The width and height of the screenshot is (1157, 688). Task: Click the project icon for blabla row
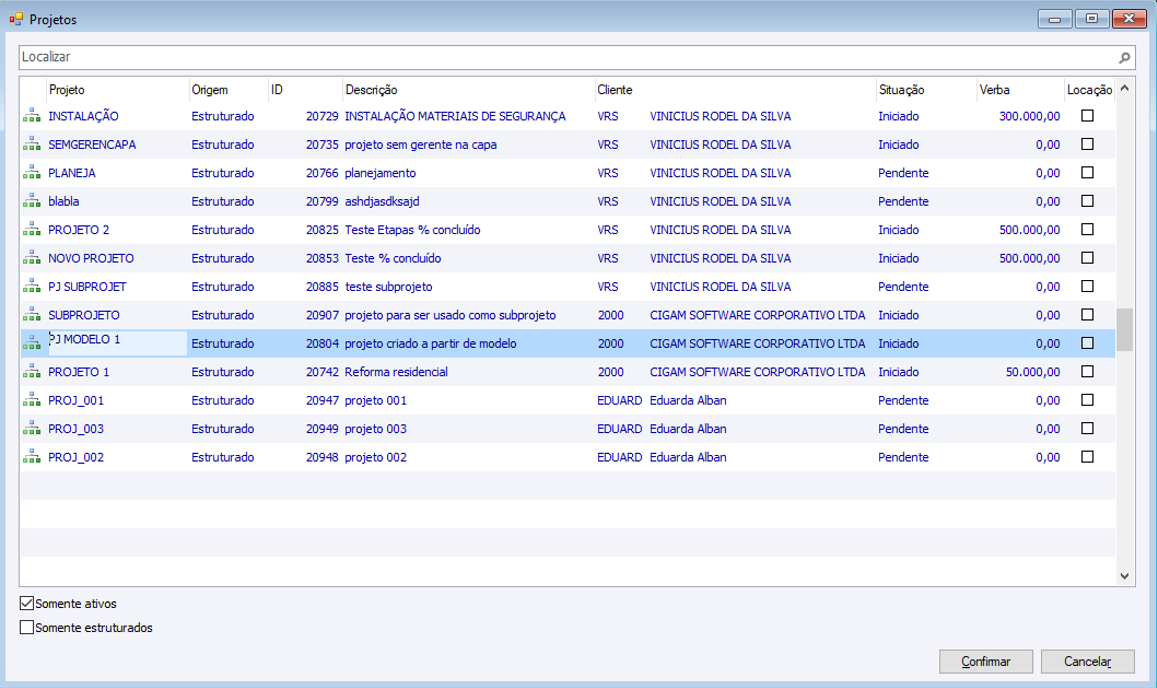32,202
